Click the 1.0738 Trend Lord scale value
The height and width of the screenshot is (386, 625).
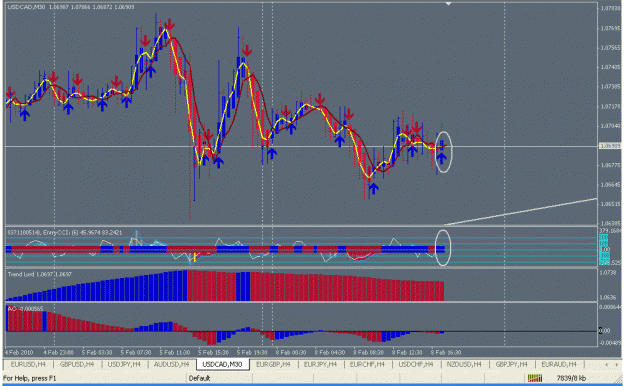pyautogui.click(x=609, y=273)
